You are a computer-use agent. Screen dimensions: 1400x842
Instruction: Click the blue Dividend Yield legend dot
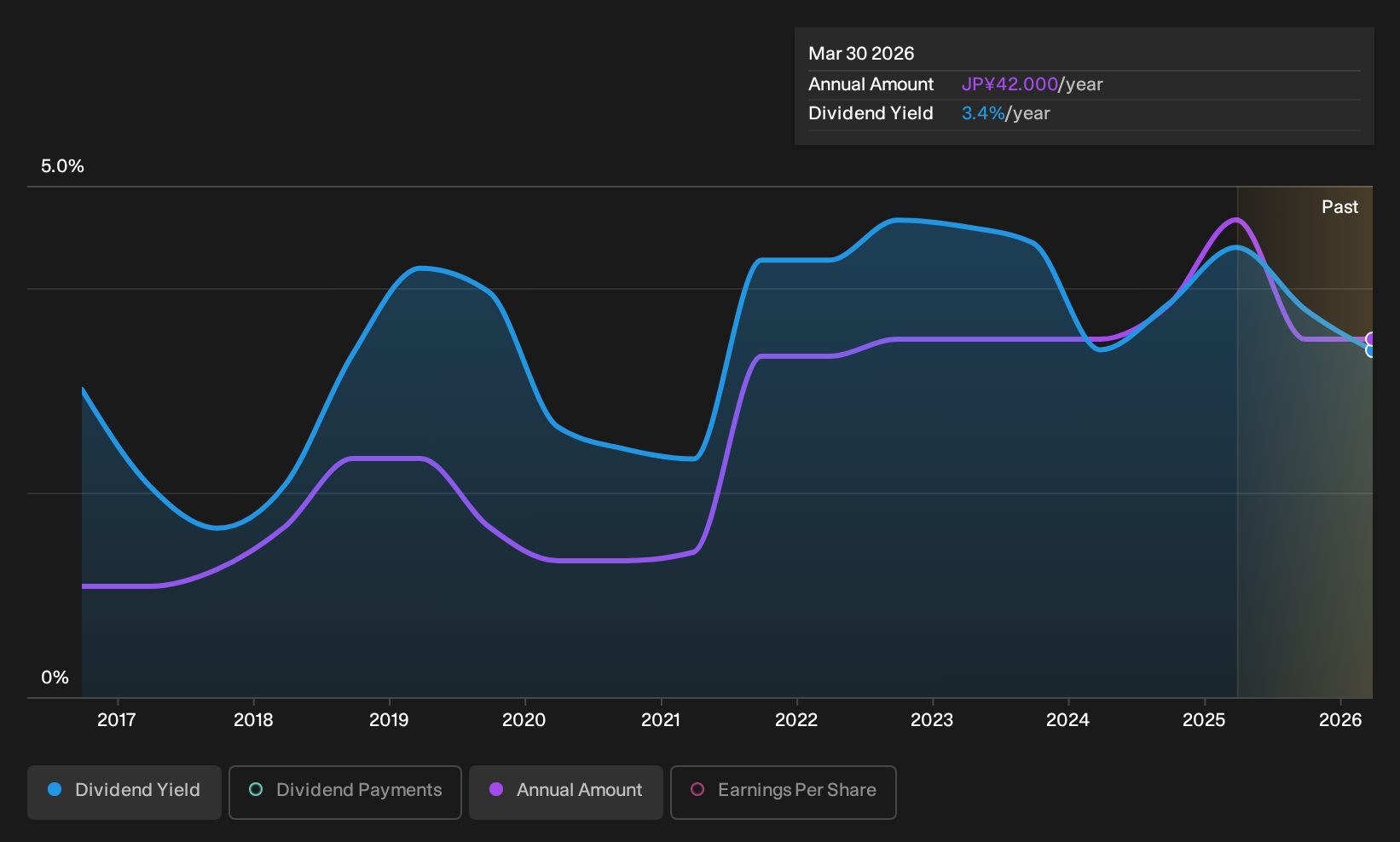coord(55,790)
